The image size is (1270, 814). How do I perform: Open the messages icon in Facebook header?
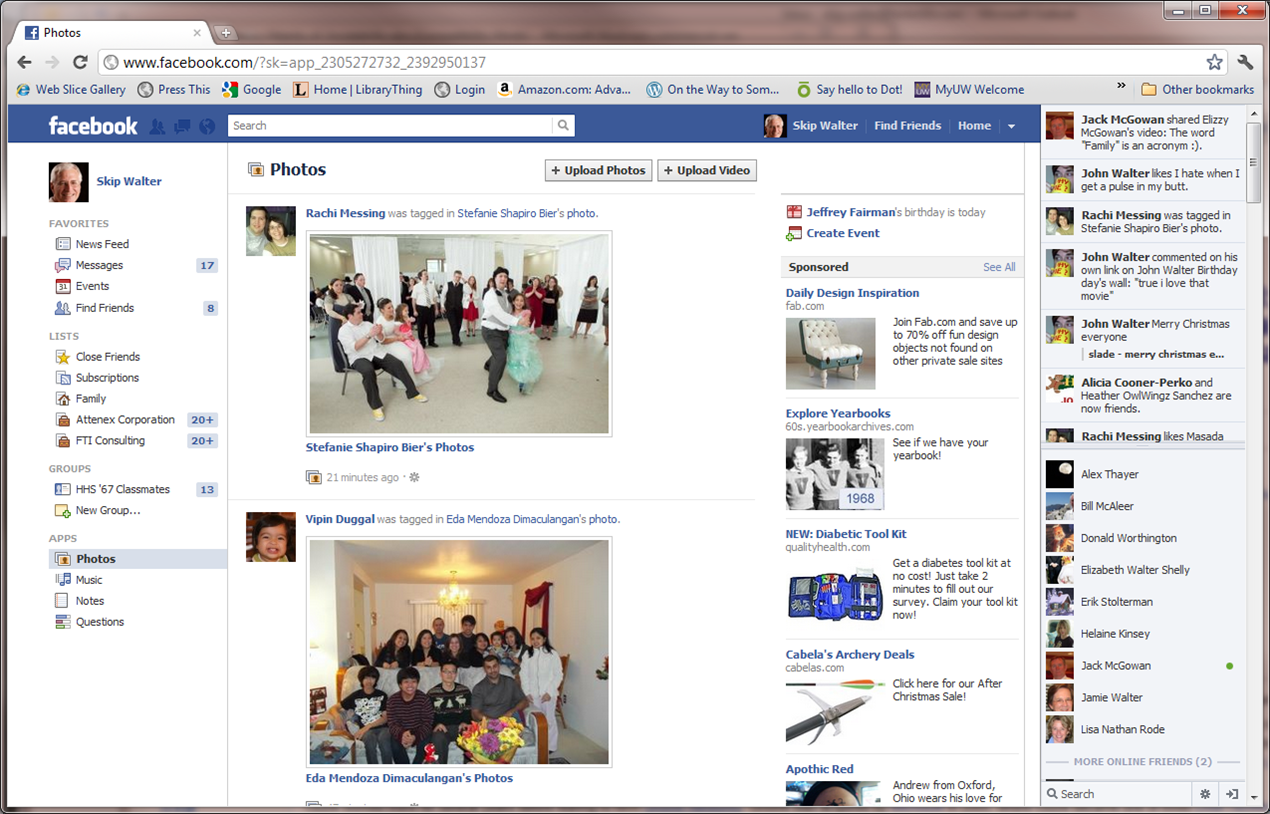[182, 126]
